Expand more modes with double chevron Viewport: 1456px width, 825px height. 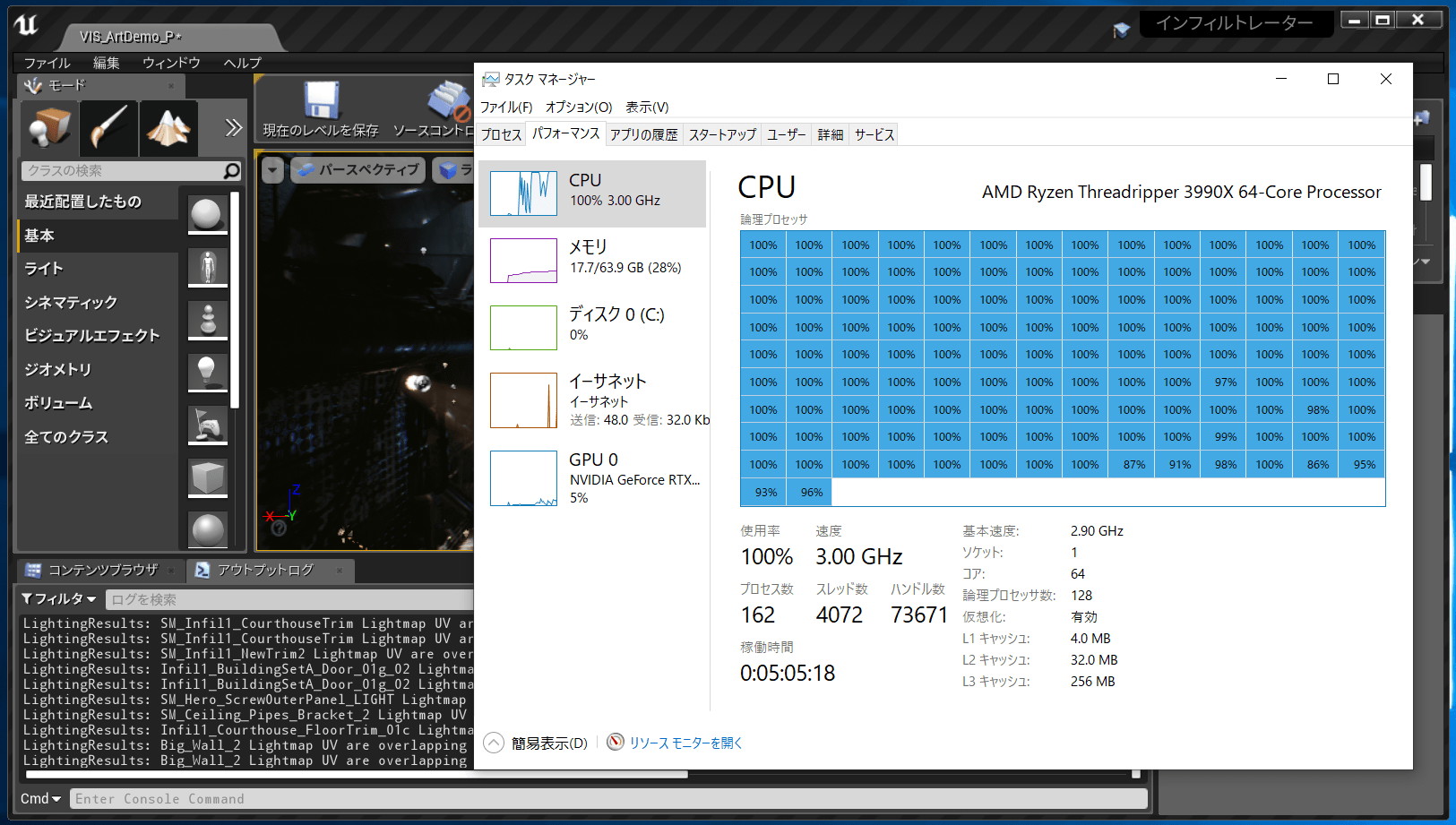(x=233, y=128)
